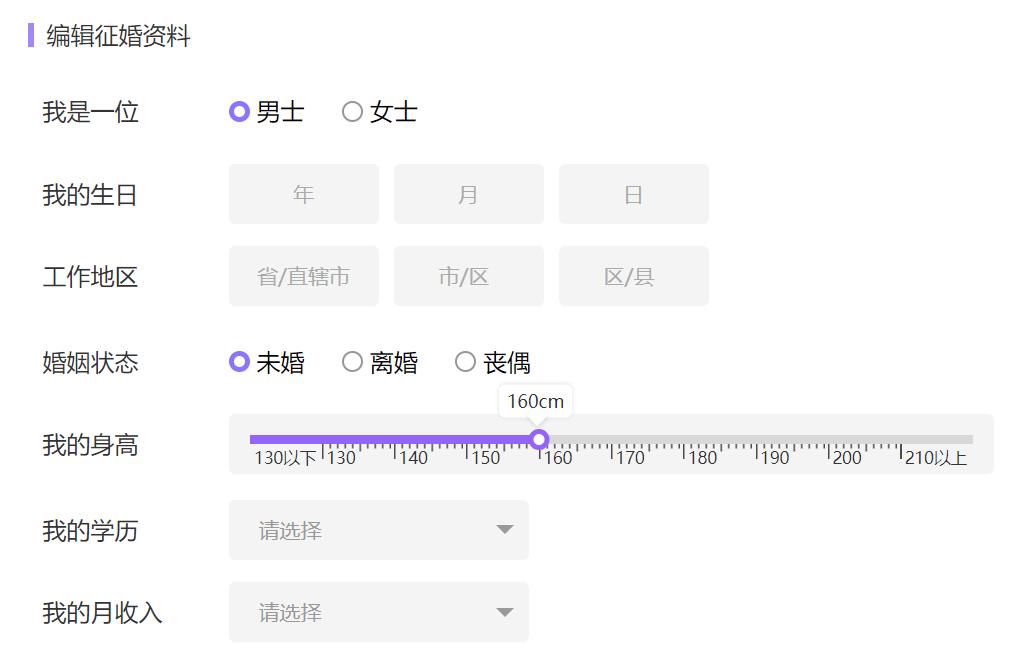Select the 男士 radio button
Image resolution: width=1028 pixels, height=662 pixels.
click(239, 112)
